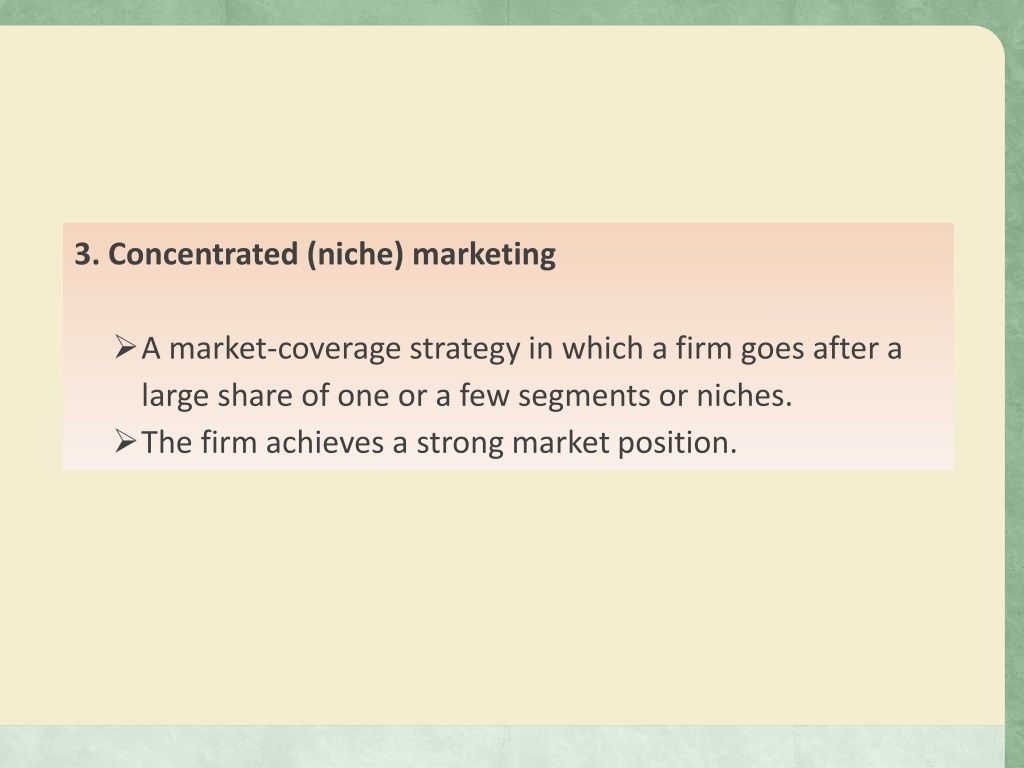Click the dark green border on the right edge
The width and height of the screenshot is (1024, 768).
coord(1014,392)
